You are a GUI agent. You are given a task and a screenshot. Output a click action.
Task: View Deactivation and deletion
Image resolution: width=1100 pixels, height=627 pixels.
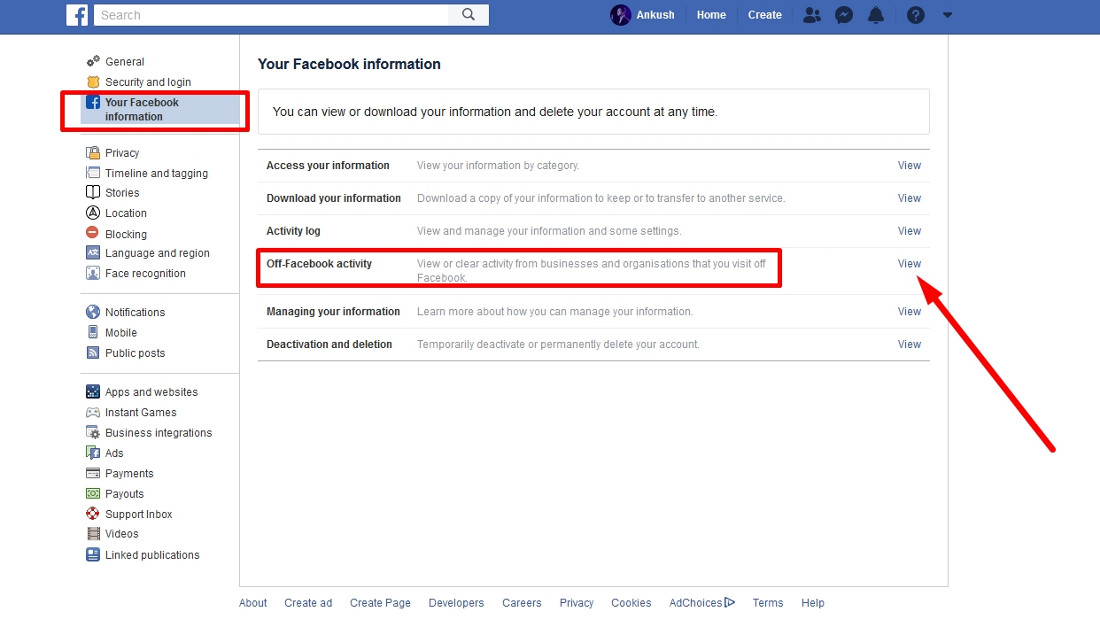[x=909, y=344]
